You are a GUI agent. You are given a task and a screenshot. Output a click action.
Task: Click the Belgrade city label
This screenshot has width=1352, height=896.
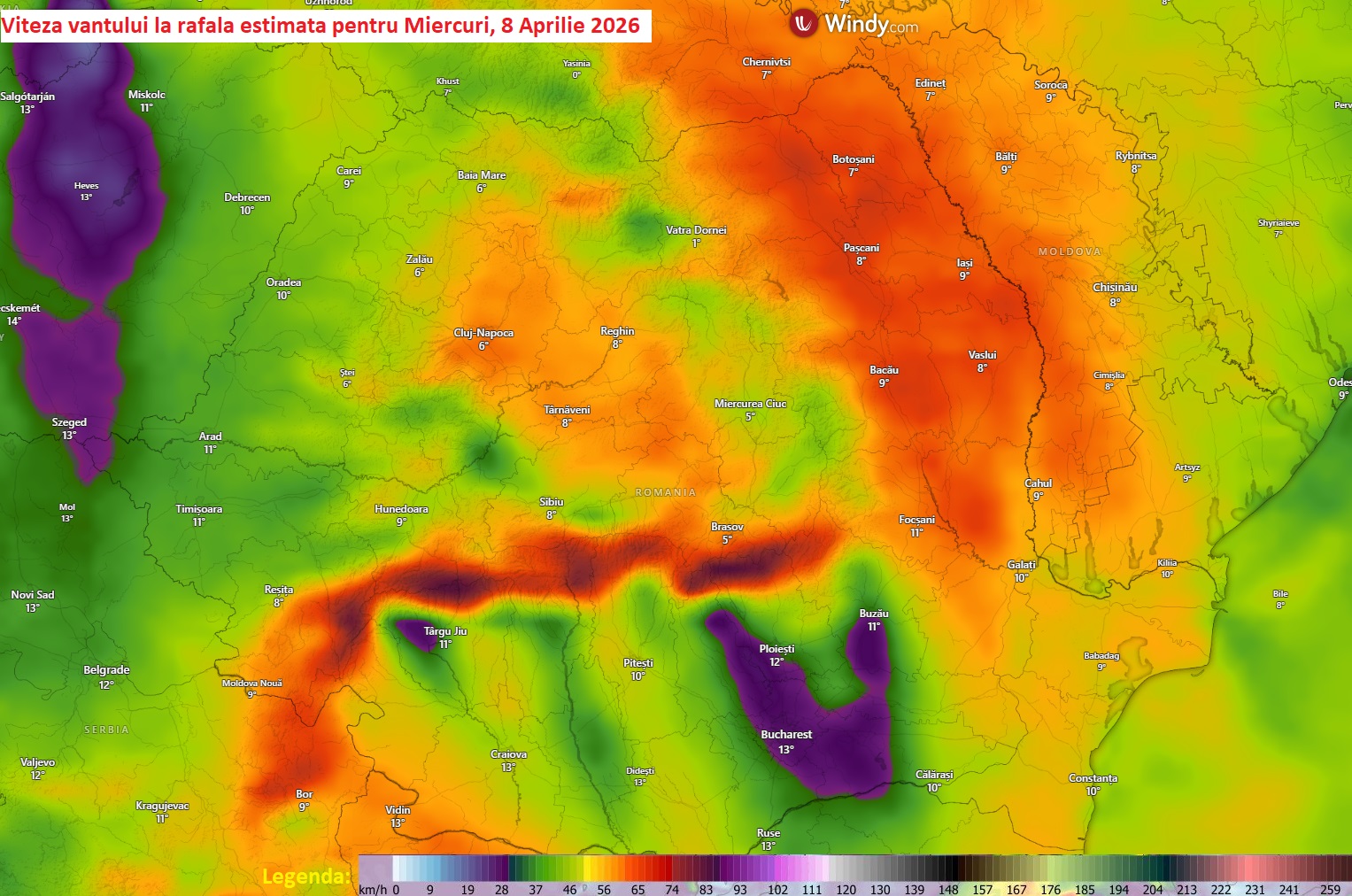click(106, 670)
